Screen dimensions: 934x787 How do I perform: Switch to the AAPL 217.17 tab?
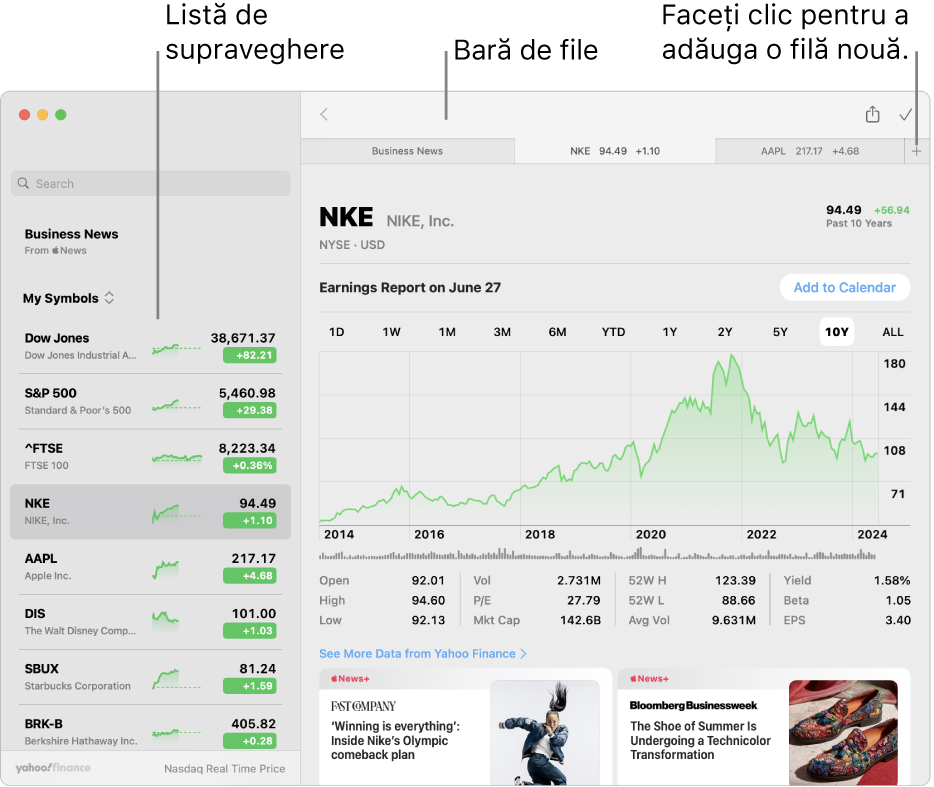[810, 151]
